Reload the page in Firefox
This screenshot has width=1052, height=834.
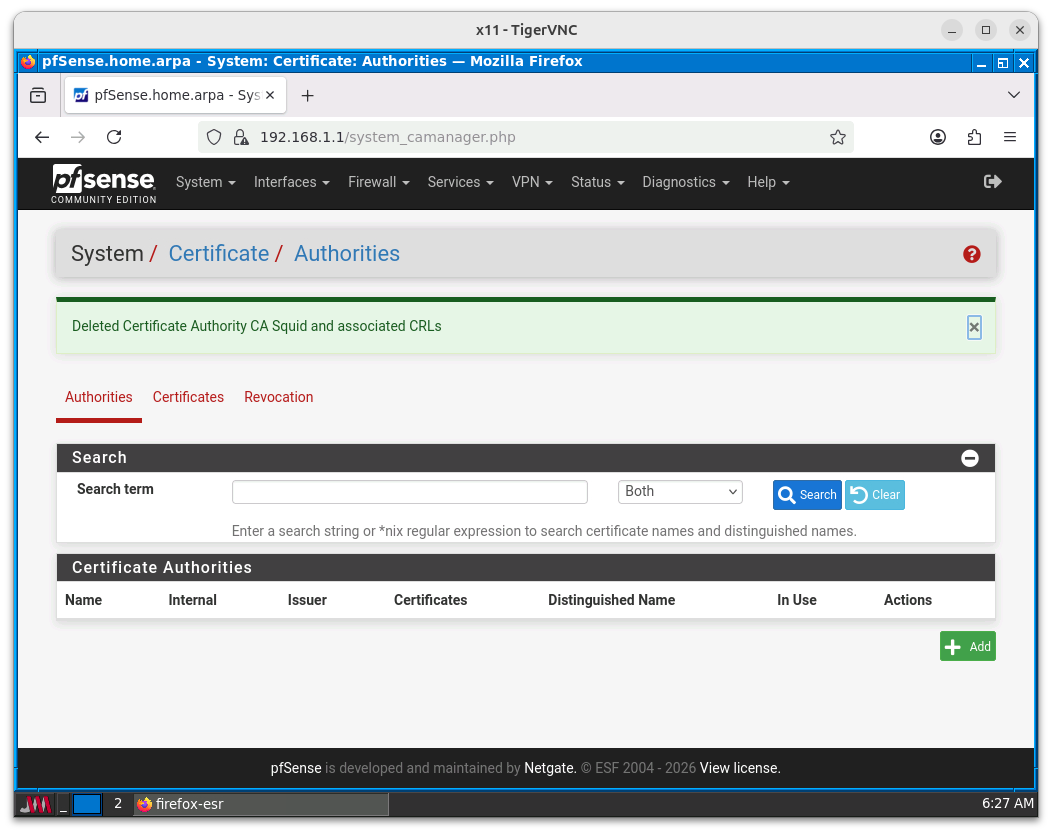114,137
